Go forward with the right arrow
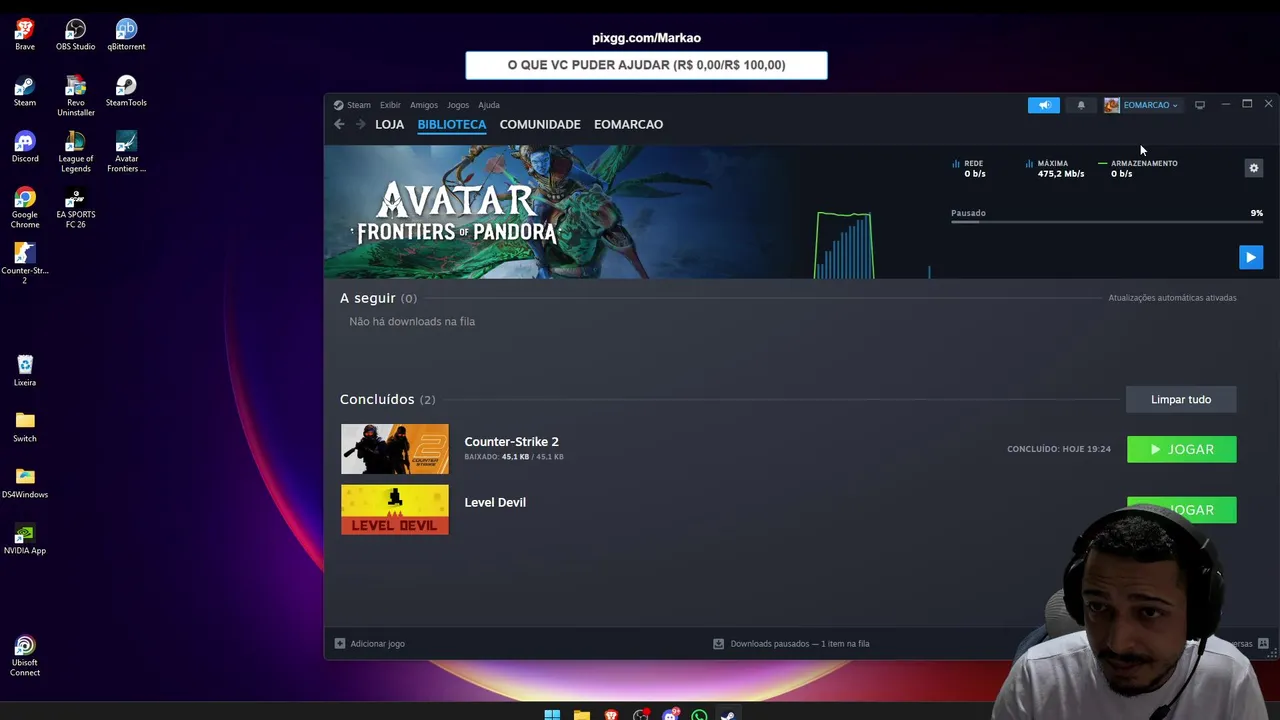 (360, 124)
